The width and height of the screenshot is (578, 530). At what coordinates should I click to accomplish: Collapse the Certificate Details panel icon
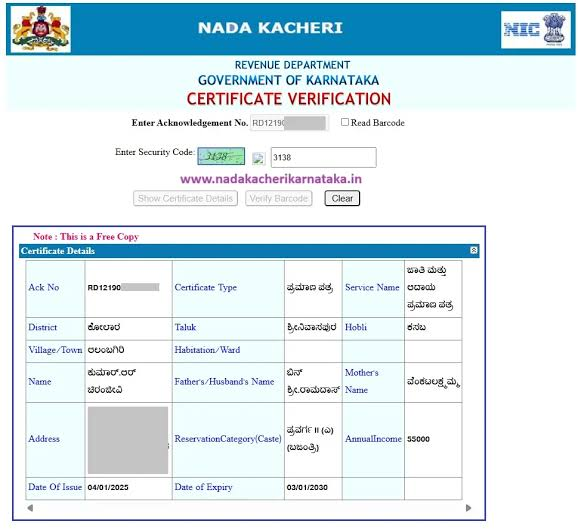click(x=474, y=250)
